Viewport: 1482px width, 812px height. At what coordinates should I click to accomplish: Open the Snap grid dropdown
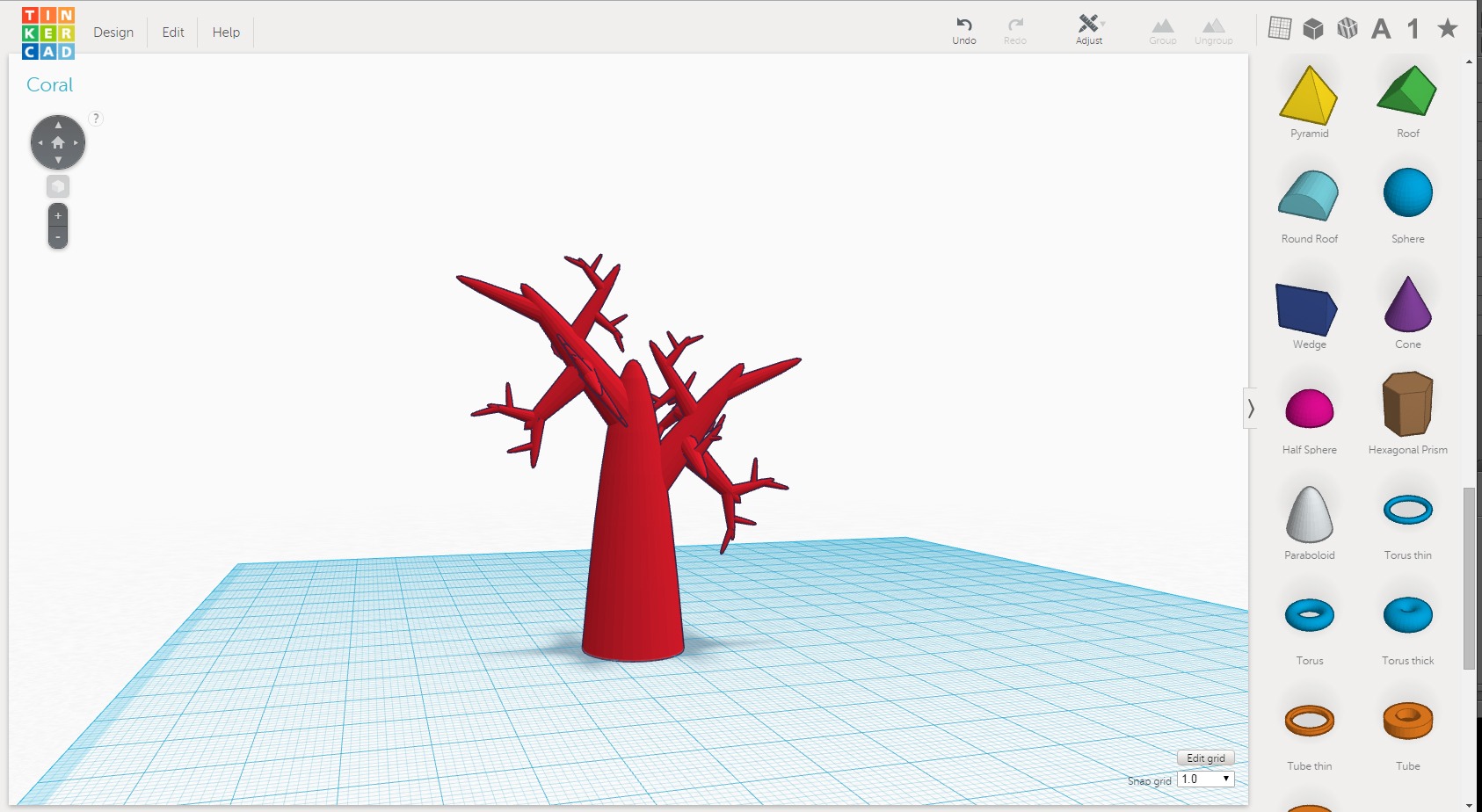(1206, 779)
